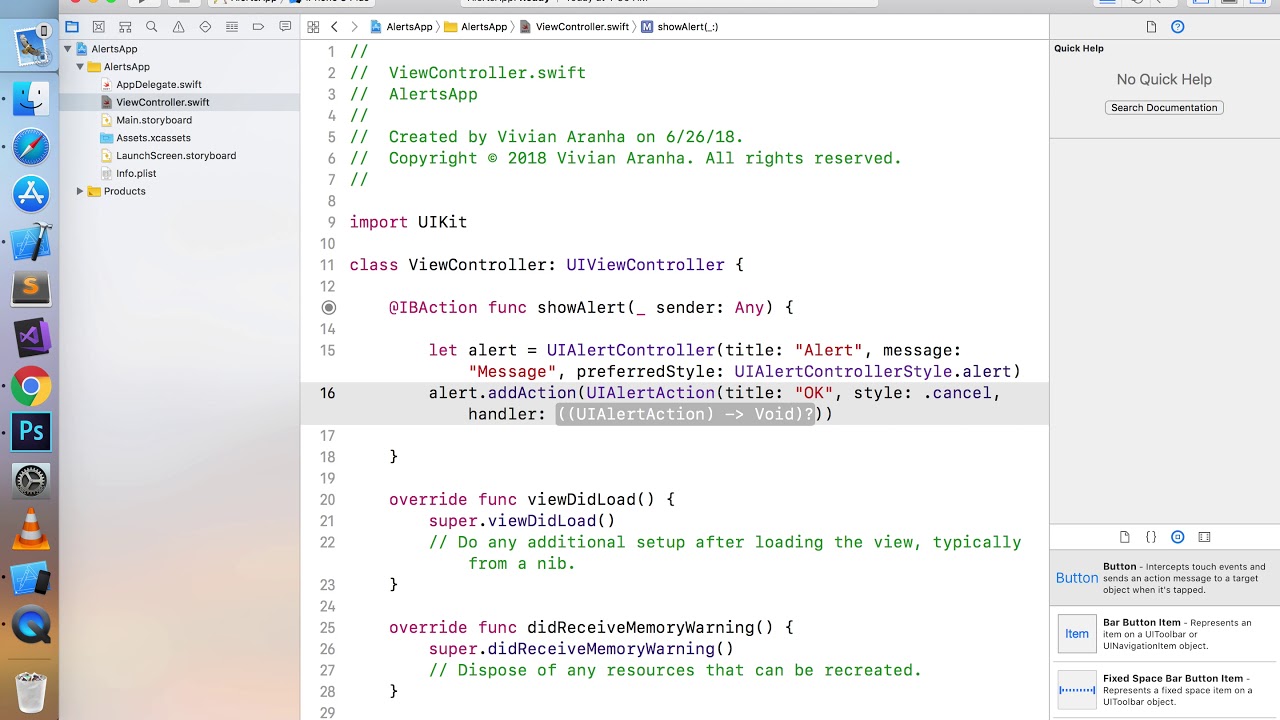Open the Report navigator speech-bubble icon
The height and width of the screenshot is (720, 1280).
[x=285, y=27]
